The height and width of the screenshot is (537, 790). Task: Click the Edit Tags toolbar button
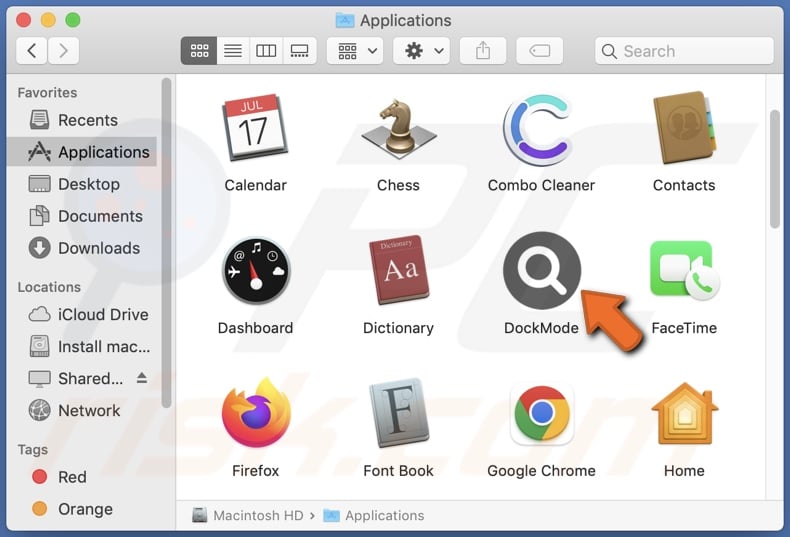pyautogui.click(x=539, y=50)
